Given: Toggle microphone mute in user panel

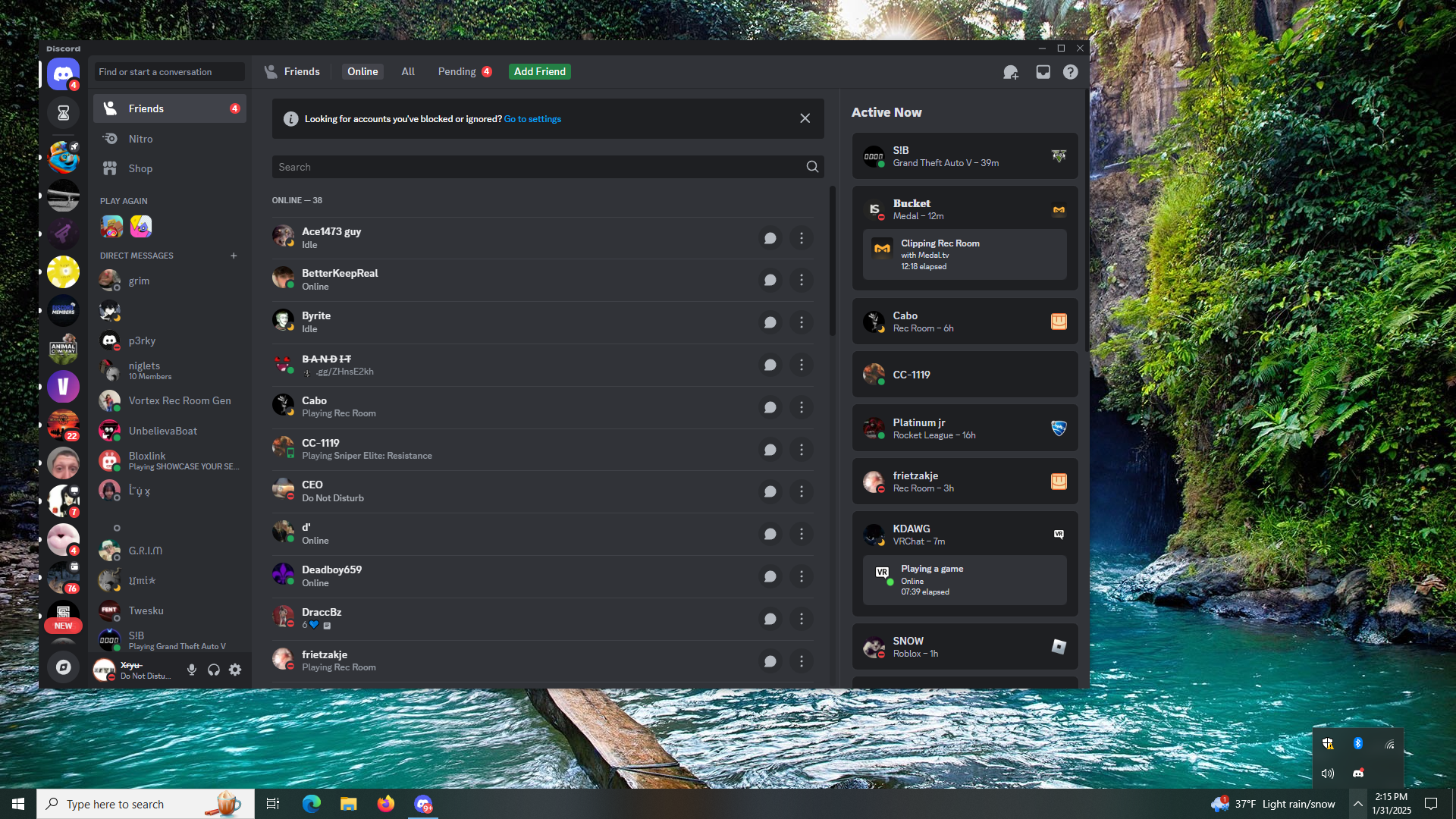Looking at the screenshot, I should tap(192, 670).
